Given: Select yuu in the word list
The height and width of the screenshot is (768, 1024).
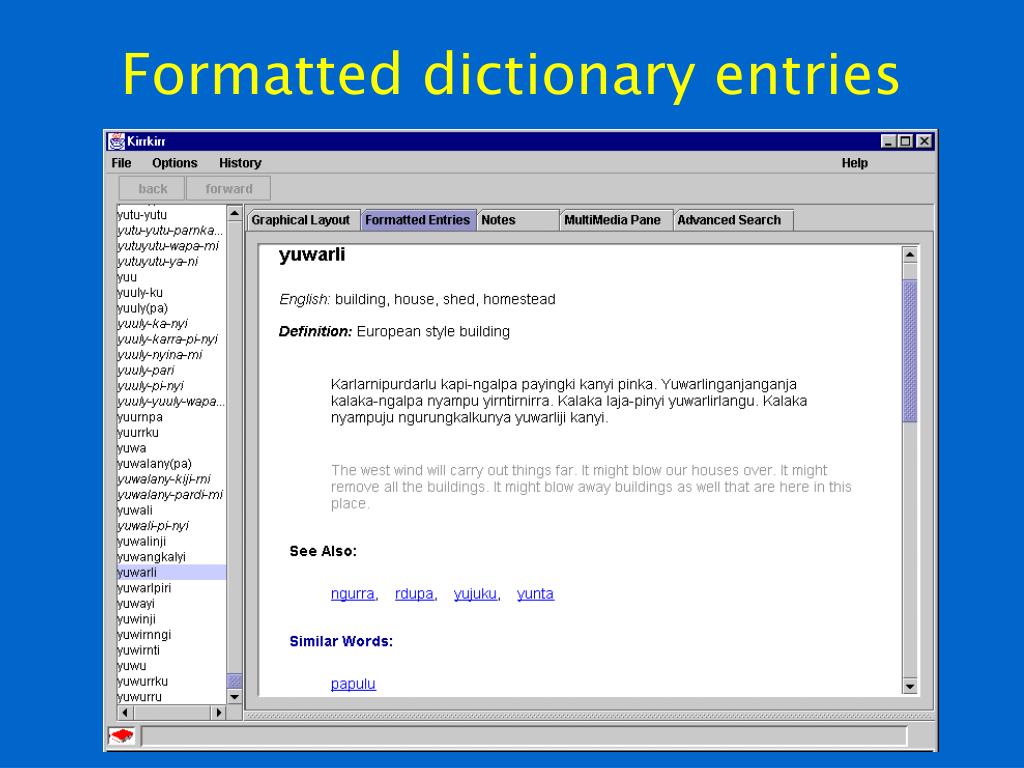Looking at the screenshot, I should coord(171,277).
